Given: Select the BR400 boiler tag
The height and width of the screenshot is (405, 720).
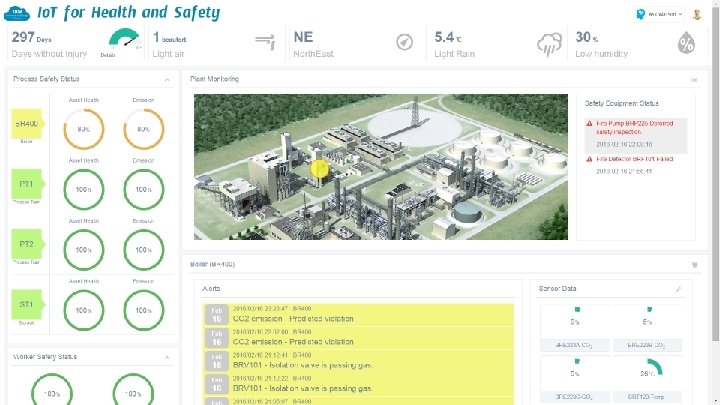Looking at the screenshot, I should coord(27,124).
